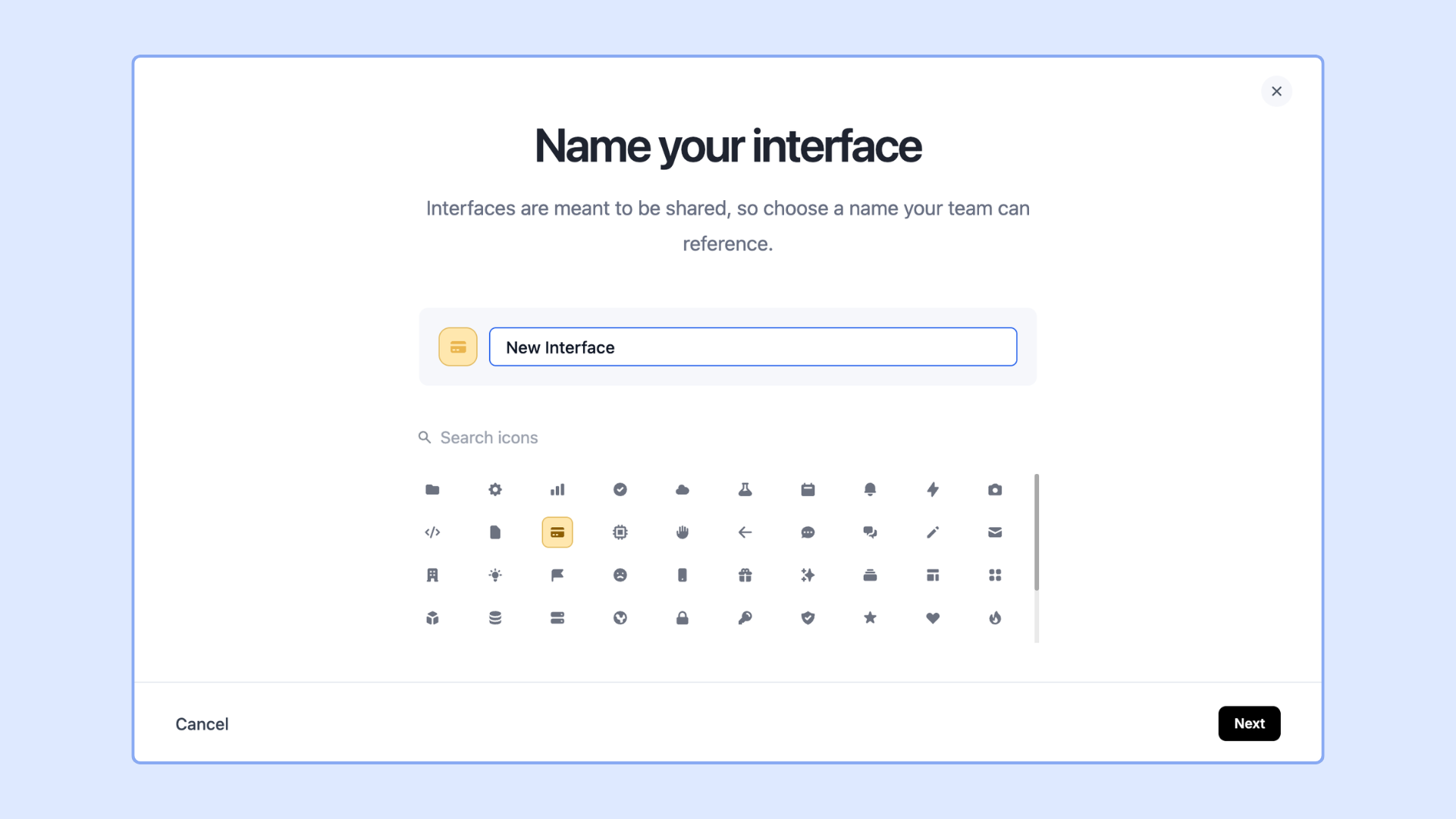Click the Cancel button
Image resolution: width=1456 pixels, height=819 pixels.
tap(202, 724)
